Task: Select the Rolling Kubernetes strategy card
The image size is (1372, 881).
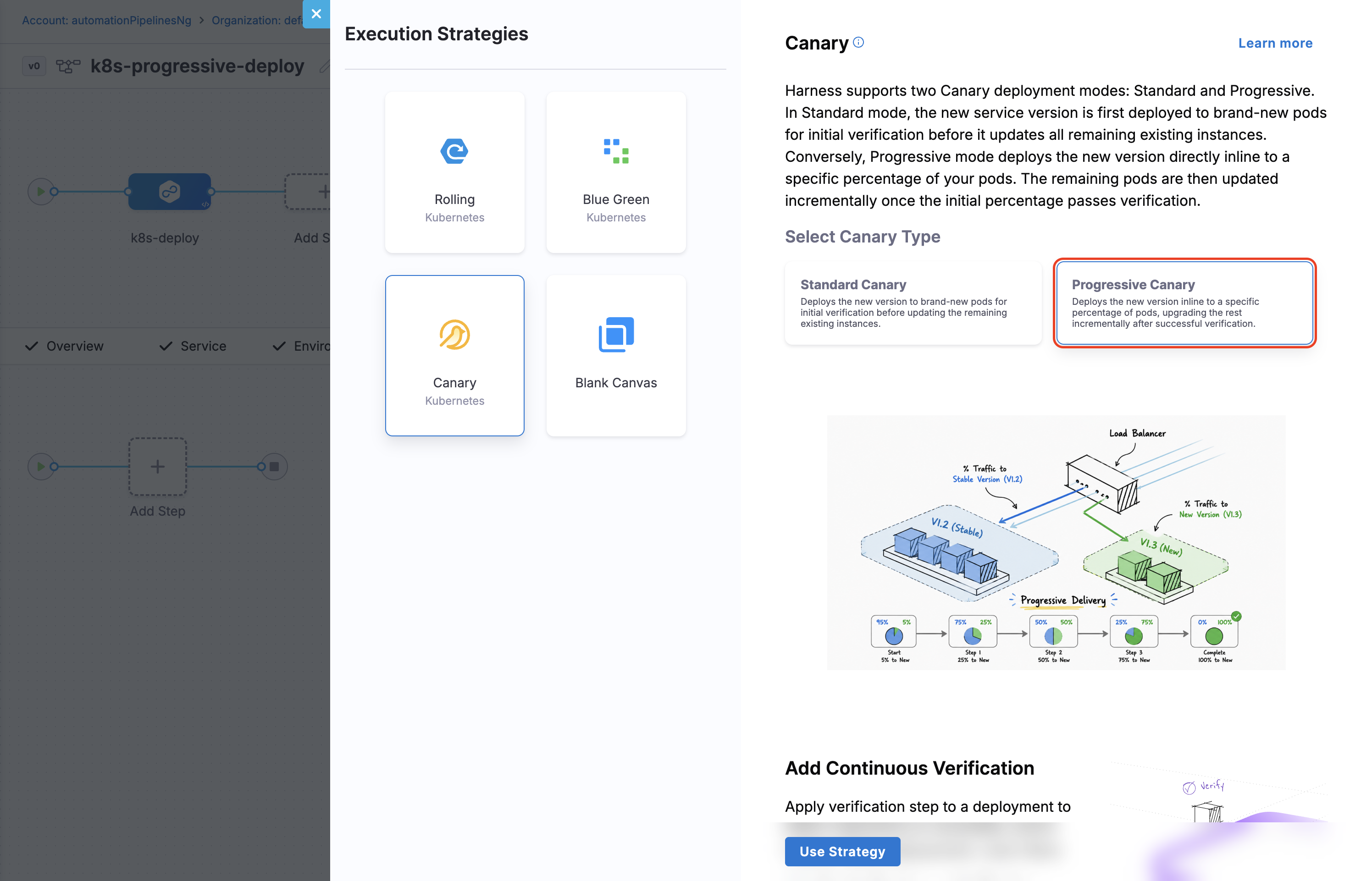Action: coord(454,172)
